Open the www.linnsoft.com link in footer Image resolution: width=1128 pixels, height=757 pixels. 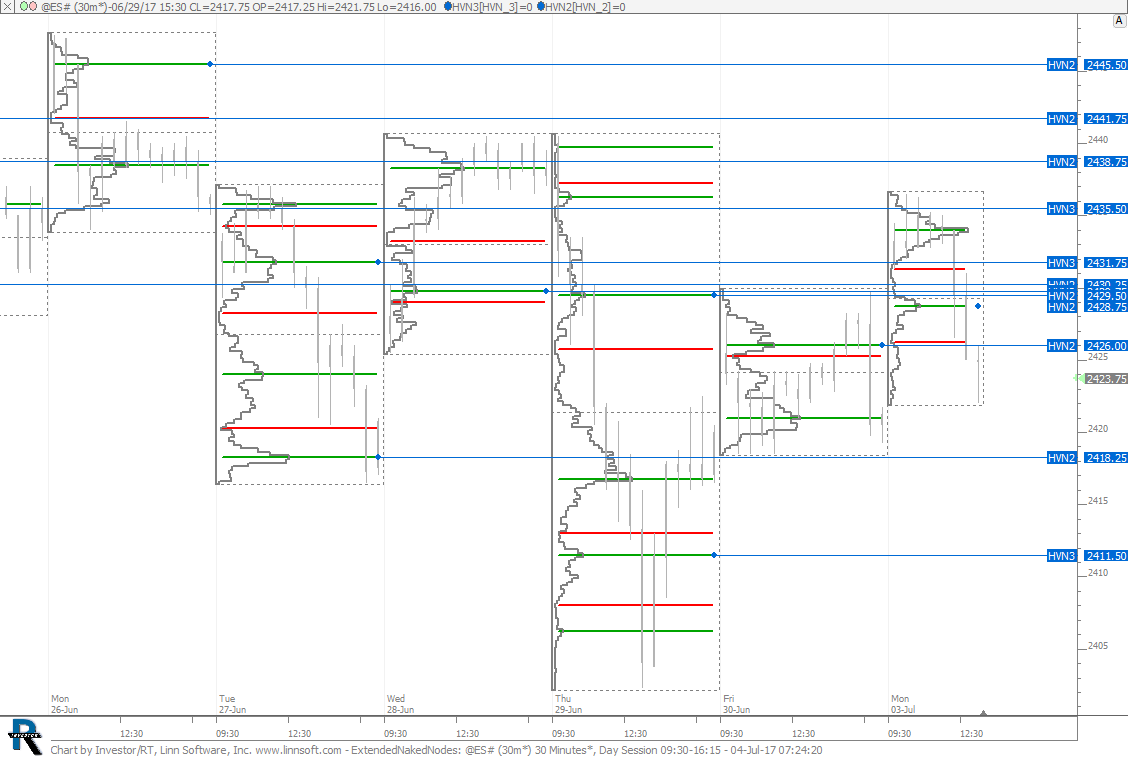[x=299, y=749]
